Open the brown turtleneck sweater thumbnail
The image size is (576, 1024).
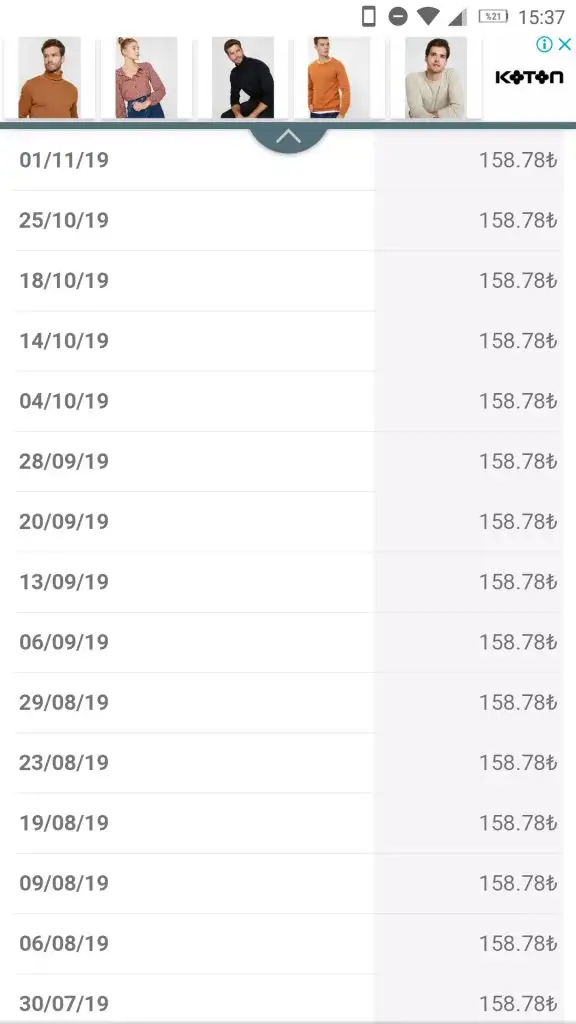(x=49, y=77)
